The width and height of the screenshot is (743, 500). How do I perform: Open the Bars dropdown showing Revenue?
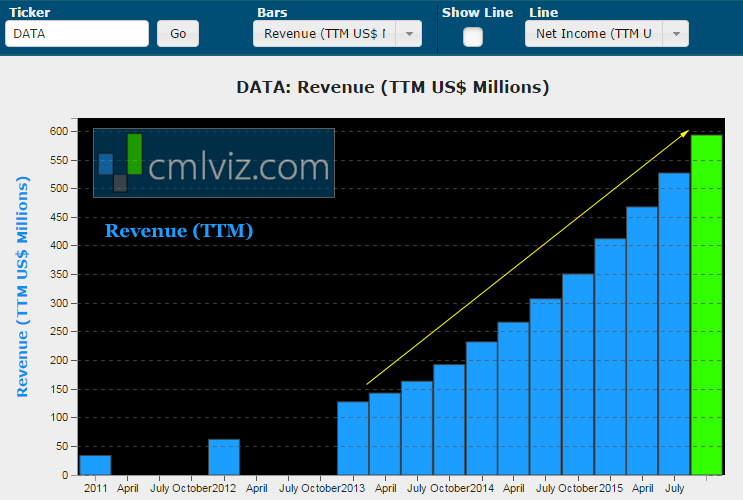(x=337, y=34)
